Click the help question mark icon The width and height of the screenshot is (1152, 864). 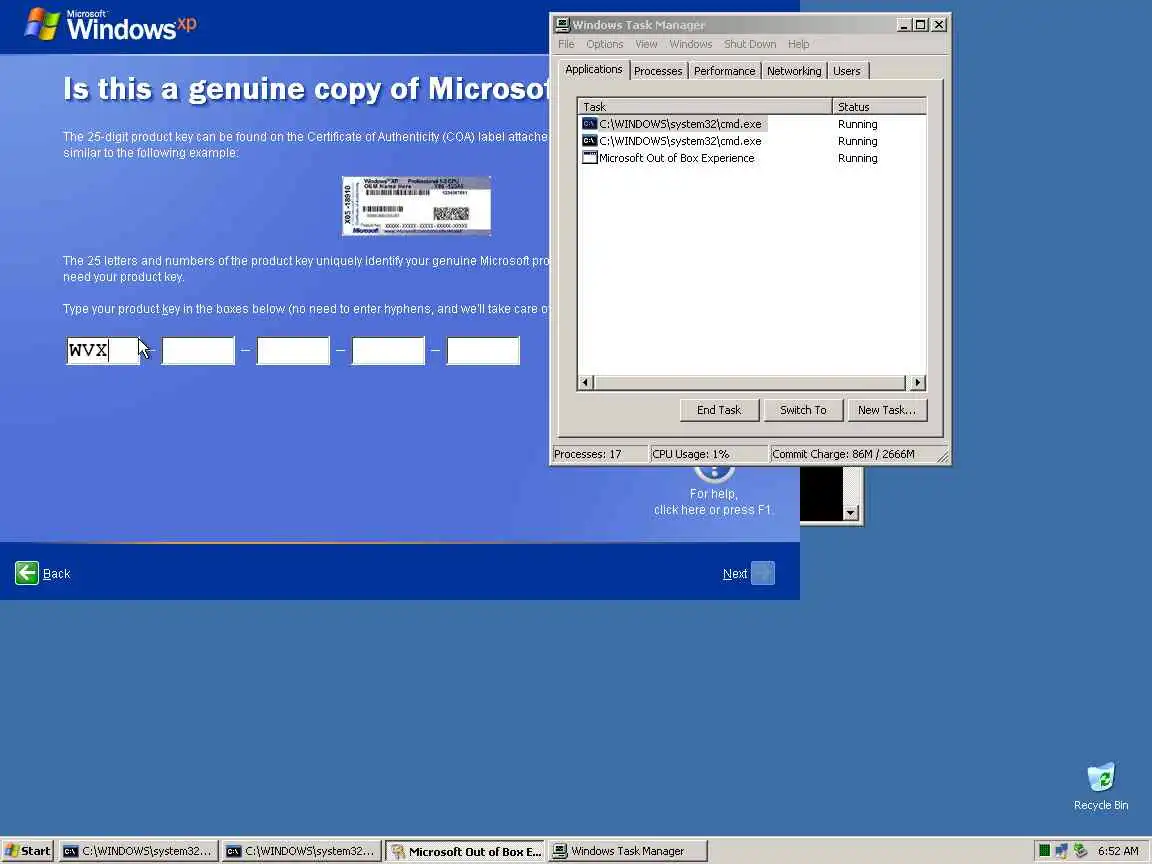point(713,473)
